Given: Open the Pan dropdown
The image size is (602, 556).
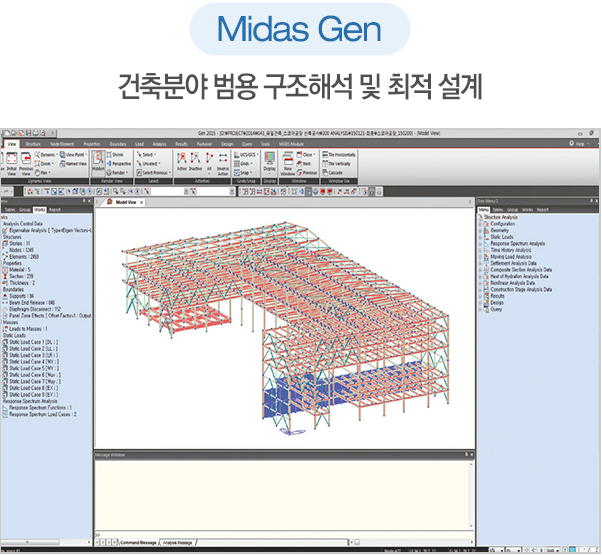Looking at the screenshot, I should pyautogui.click(x=43, y=173).
